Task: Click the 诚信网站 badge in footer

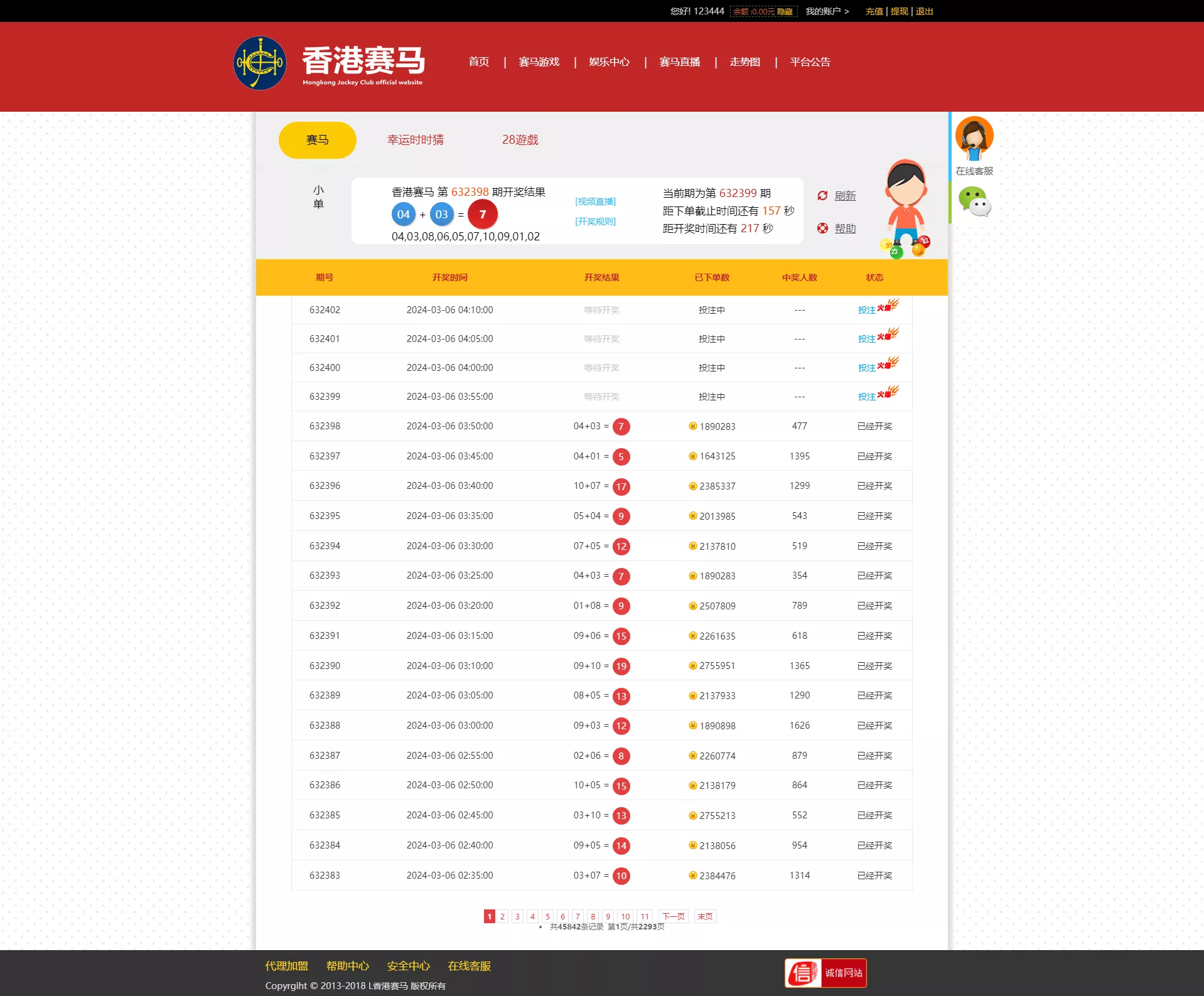Action: [825, 972]
